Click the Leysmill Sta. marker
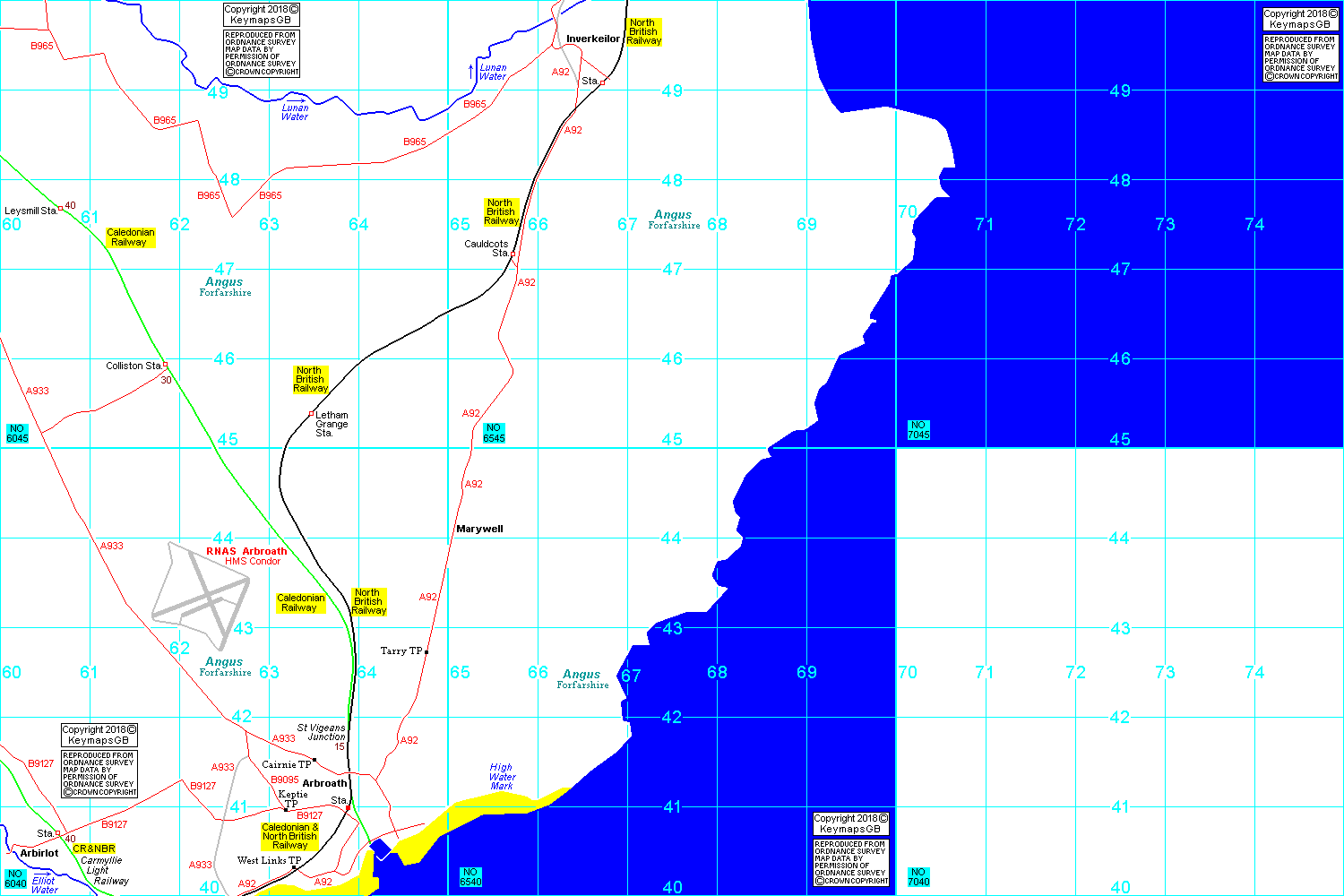The height and width of the screenshot is (896, 1344). click(60, 209)
